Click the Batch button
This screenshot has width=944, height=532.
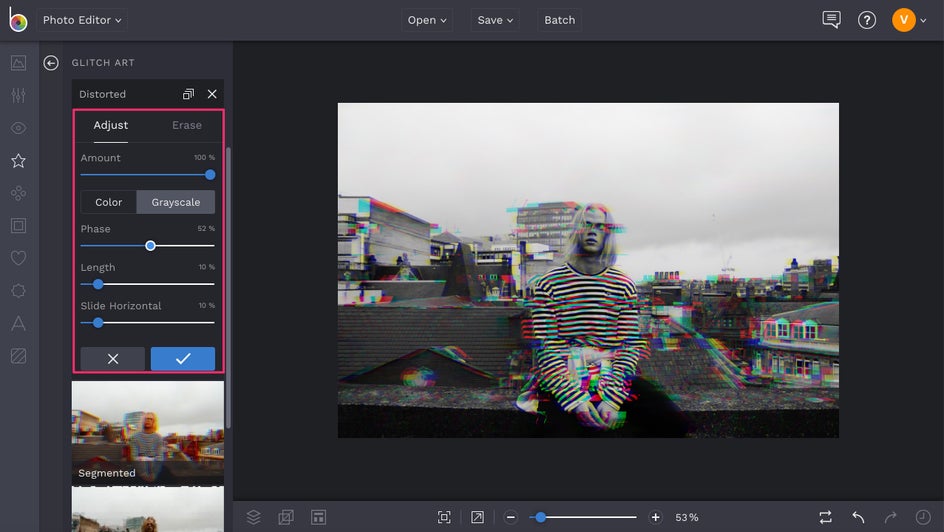(559, 20)
